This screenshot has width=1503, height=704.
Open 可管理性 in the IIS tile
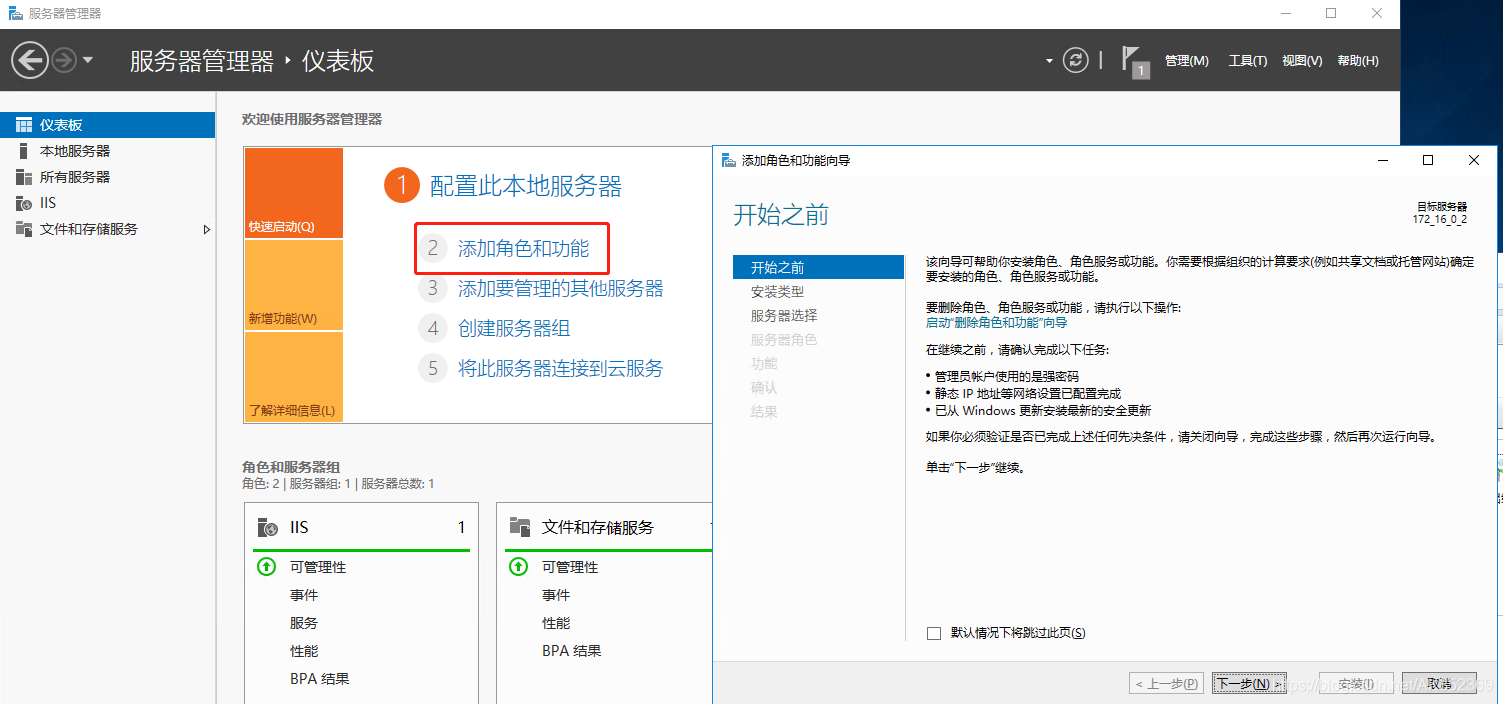[318, 567]
